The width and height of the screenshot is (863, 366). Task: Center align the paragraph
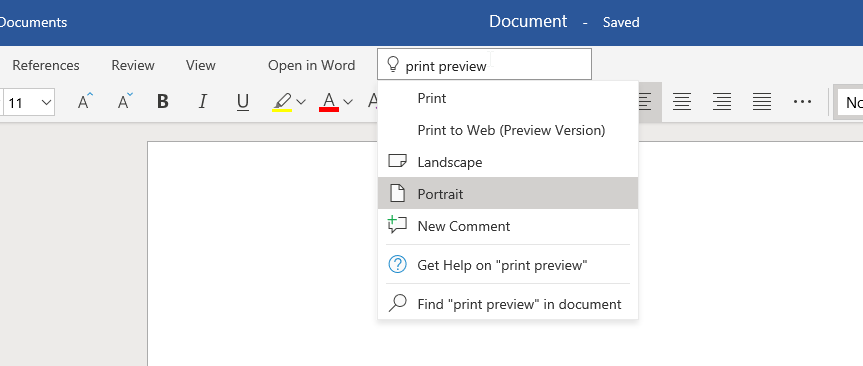(682, 102)
